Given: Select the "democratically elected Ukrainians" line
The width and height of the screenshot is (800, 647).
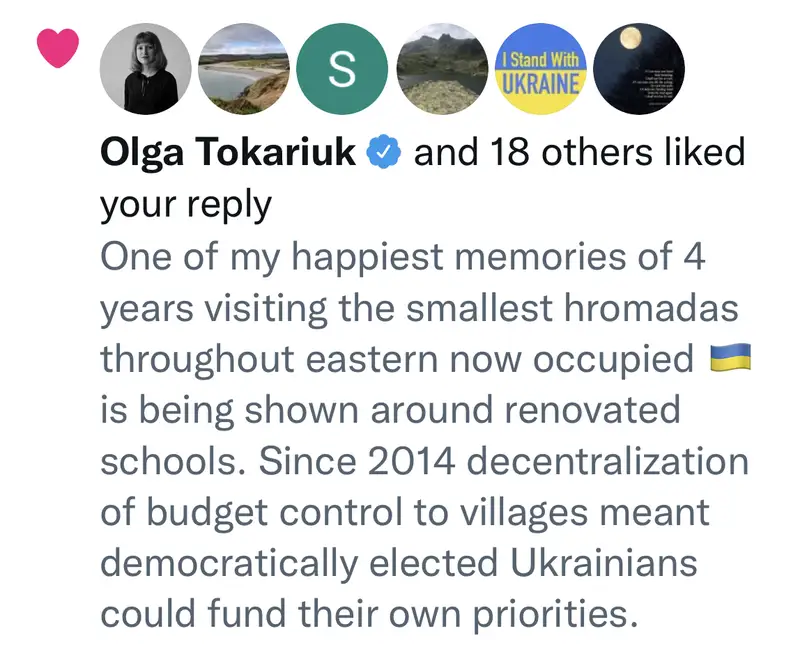Looking at the screenshot, I should click(398, 562).
